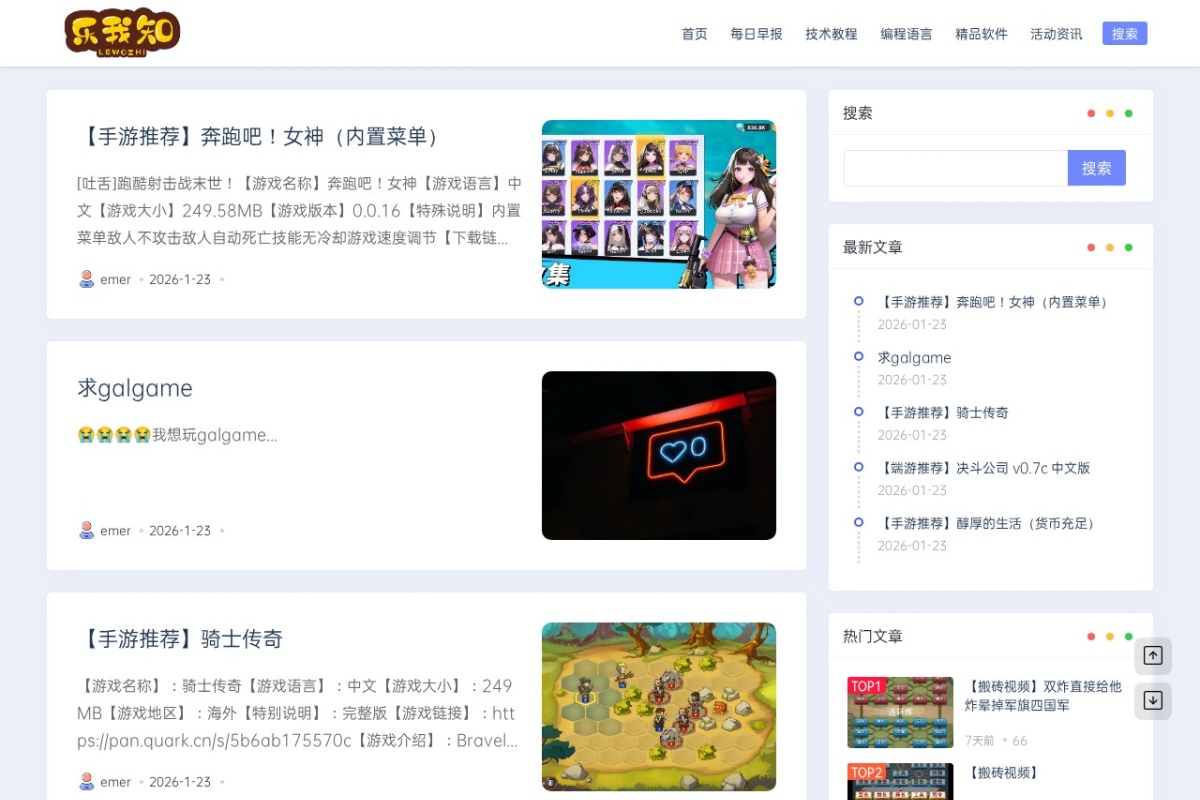1200x800 pixels.
Task: Click the avatar icon on the 求galgame post
Action: (85, 530)
